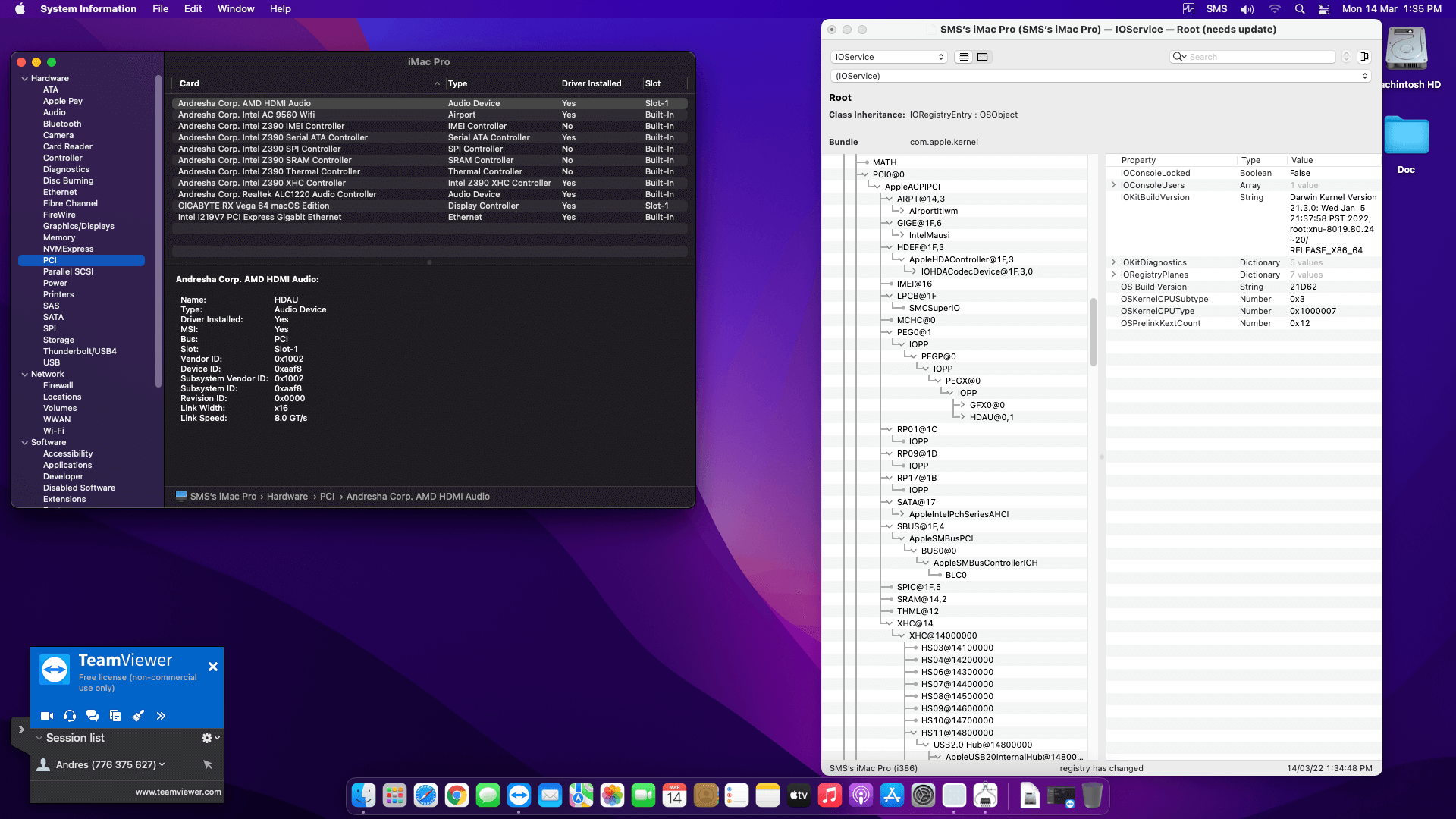The width and height of the screenshot is (1456, 819).
Task: Click the TeamViewer remote cursor arrow icon
Action: 208,764
